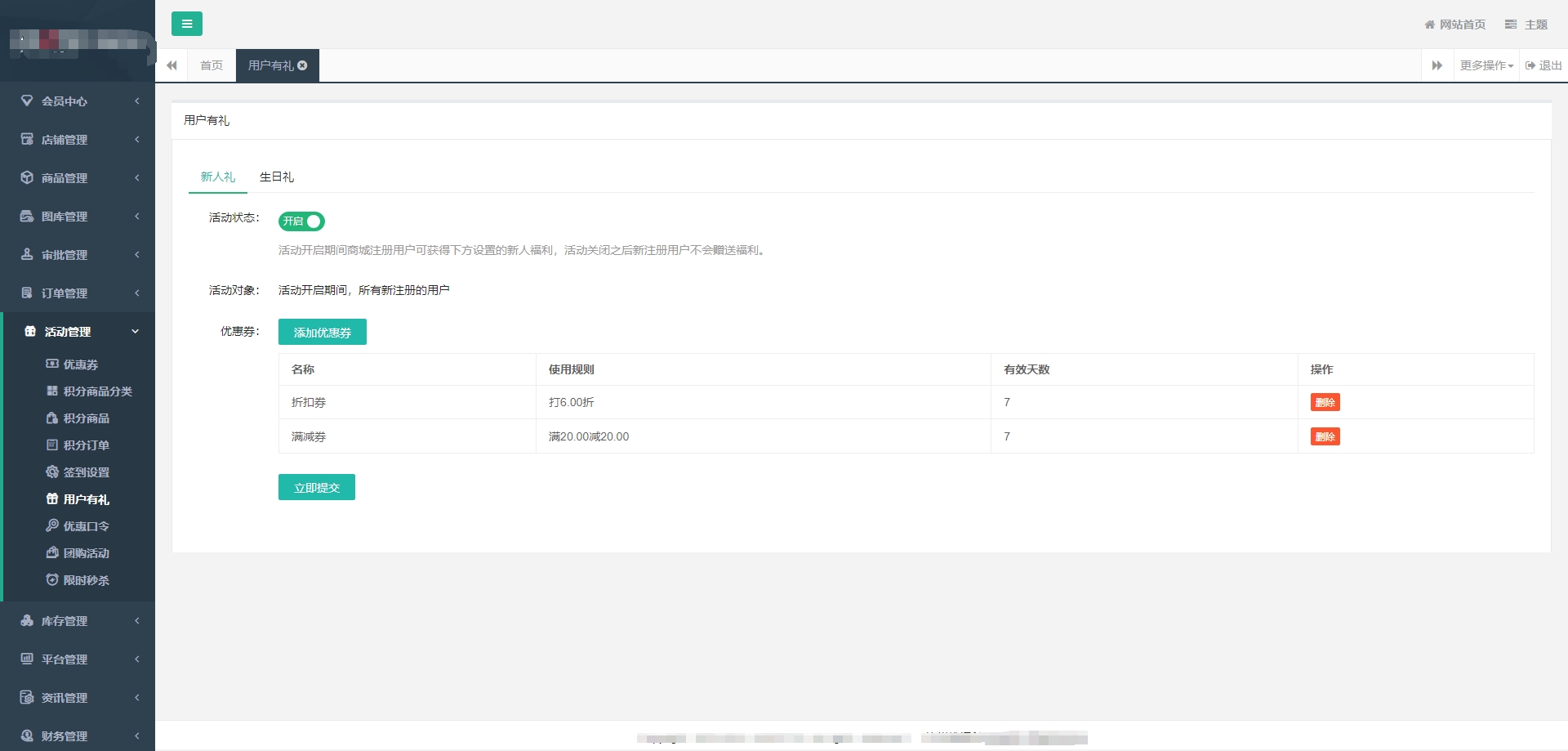Viewport: 1568px width, 751px height.
Task: Click the tabs scroll-right double arrow
Action: 1437,65
